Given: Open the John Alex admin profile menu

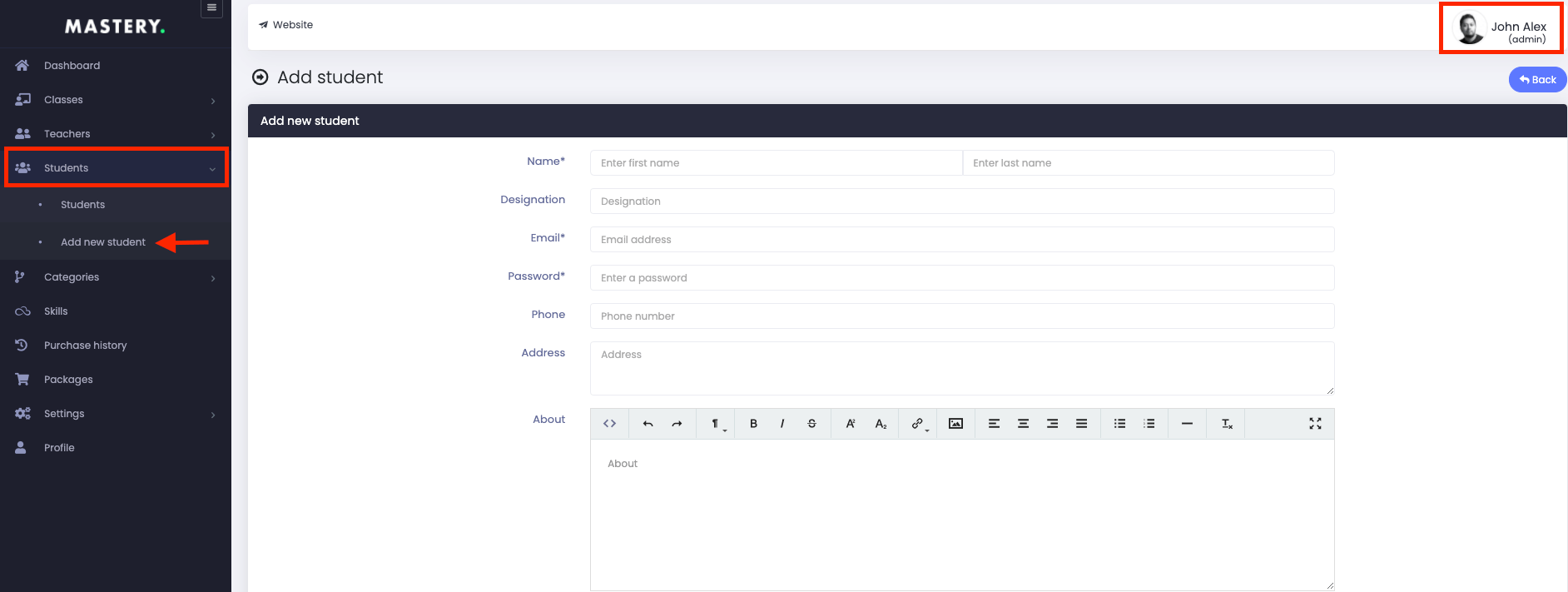Looking at the screenshot, I should [x=1500, y=29].
